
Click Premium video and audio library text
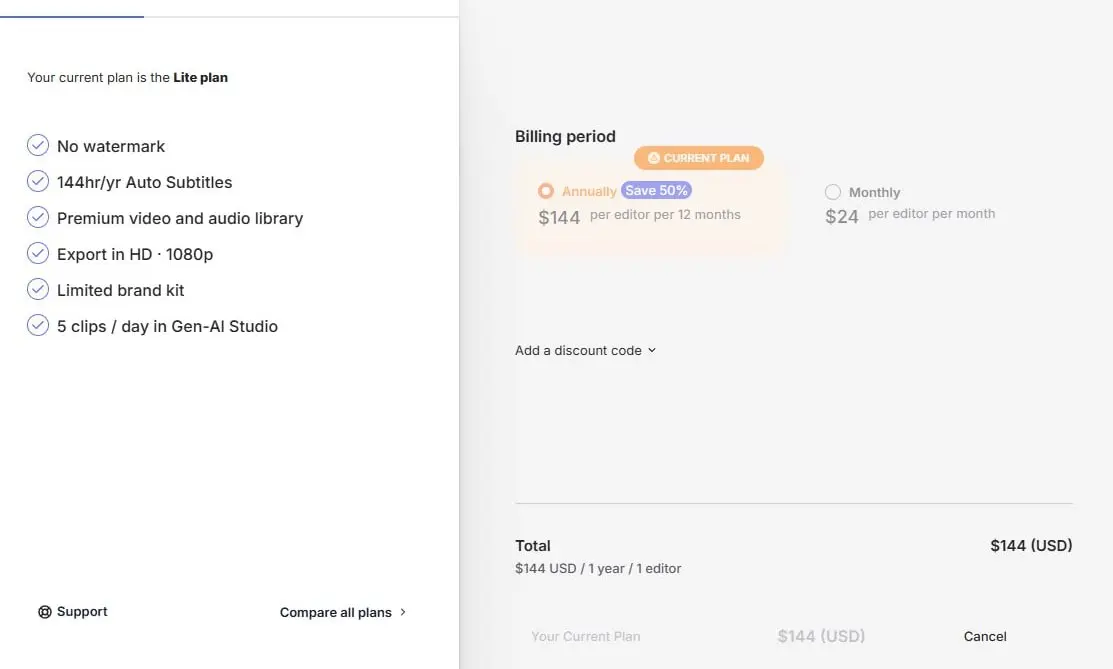(180, 218)
